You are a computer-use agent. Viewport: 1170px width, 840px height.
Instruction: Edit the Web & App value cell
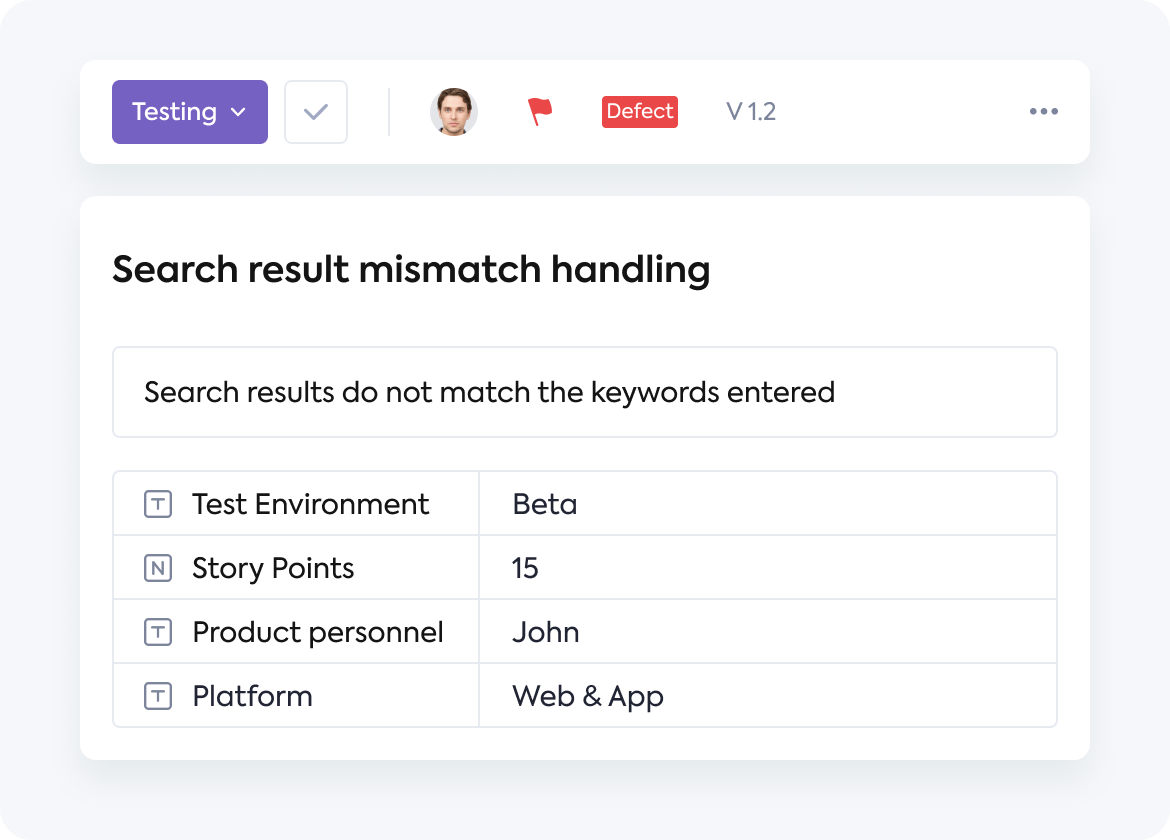(768, 696)
